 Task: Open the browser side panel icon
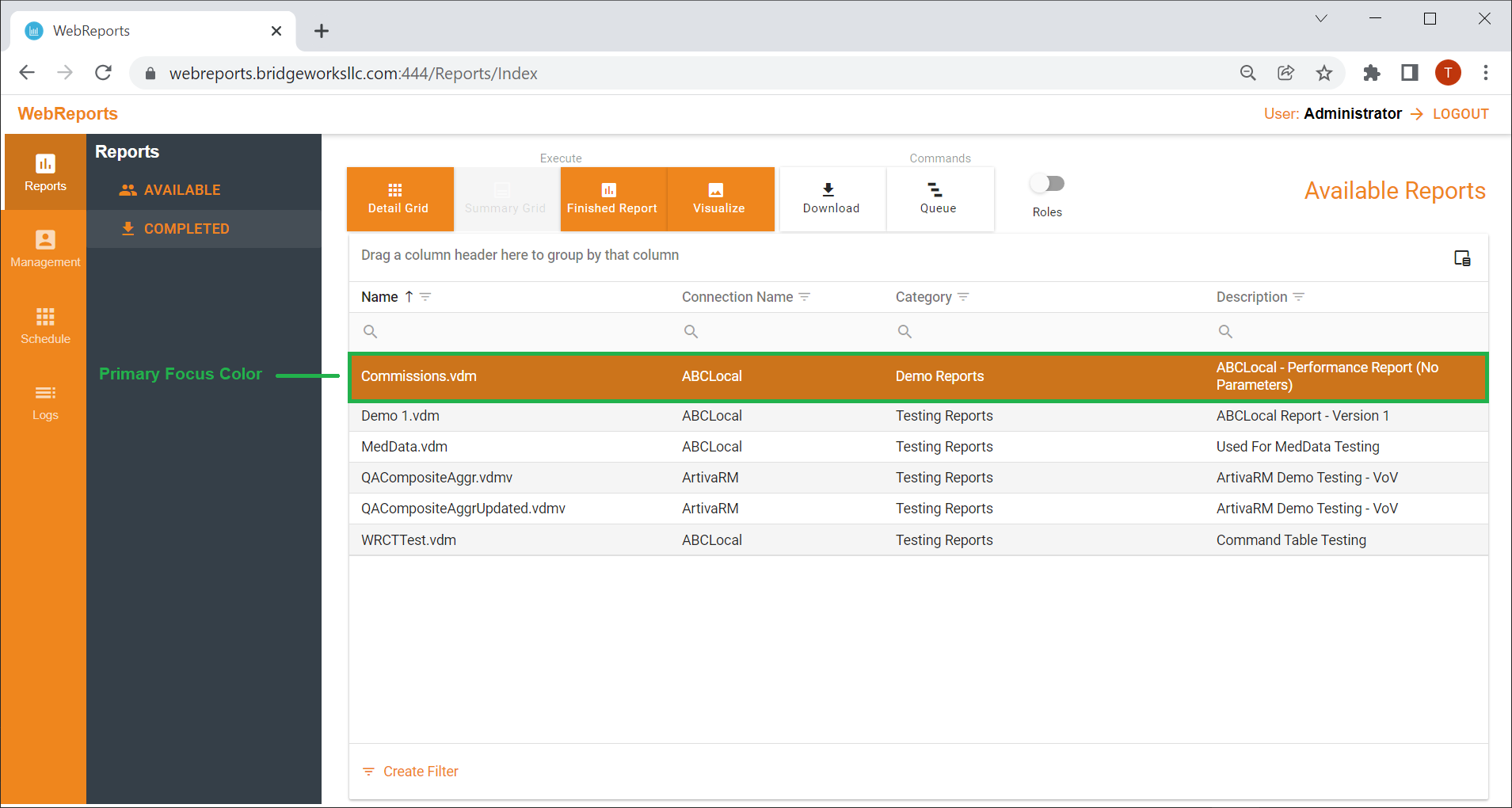[x=1410, y=73]
